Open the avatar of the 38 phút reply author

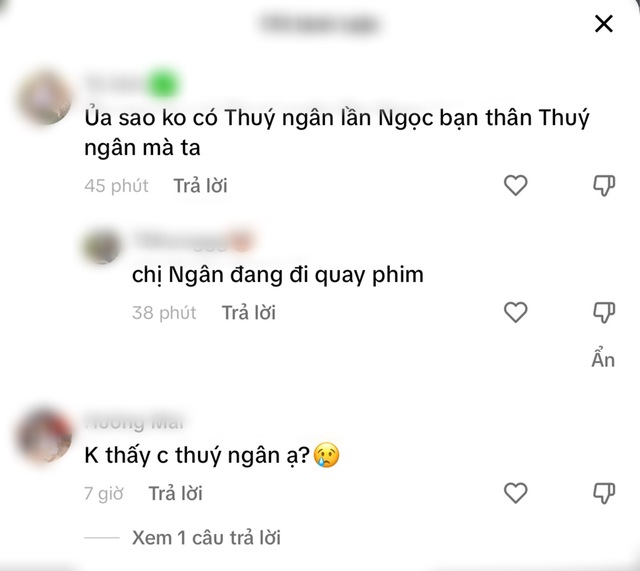point(101,246)
